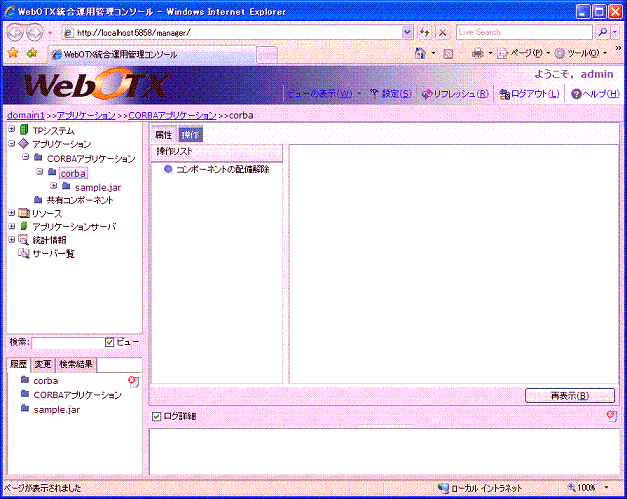Uncheck the ログ詳細 checkbox
The width and height of the screenshot is (627, 499).
[x=156, y=416]
